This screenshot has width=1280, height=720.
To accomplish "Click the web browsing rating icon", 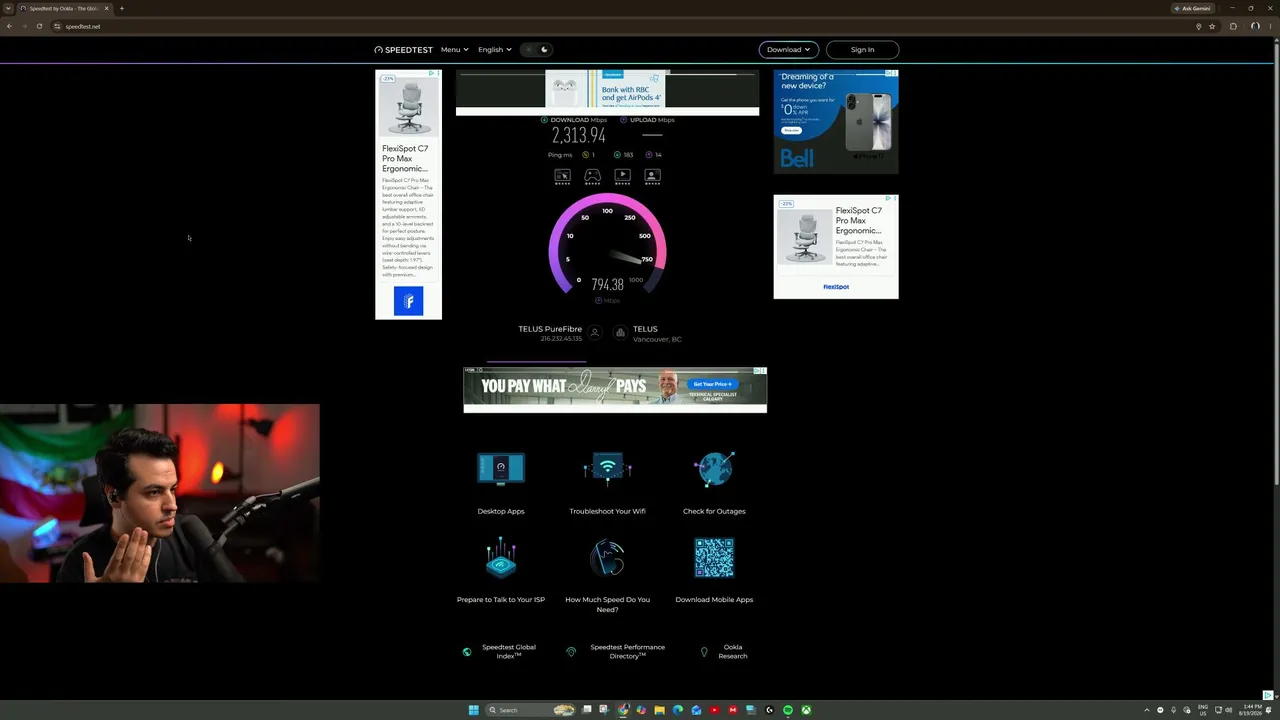I will coord(562,176).
